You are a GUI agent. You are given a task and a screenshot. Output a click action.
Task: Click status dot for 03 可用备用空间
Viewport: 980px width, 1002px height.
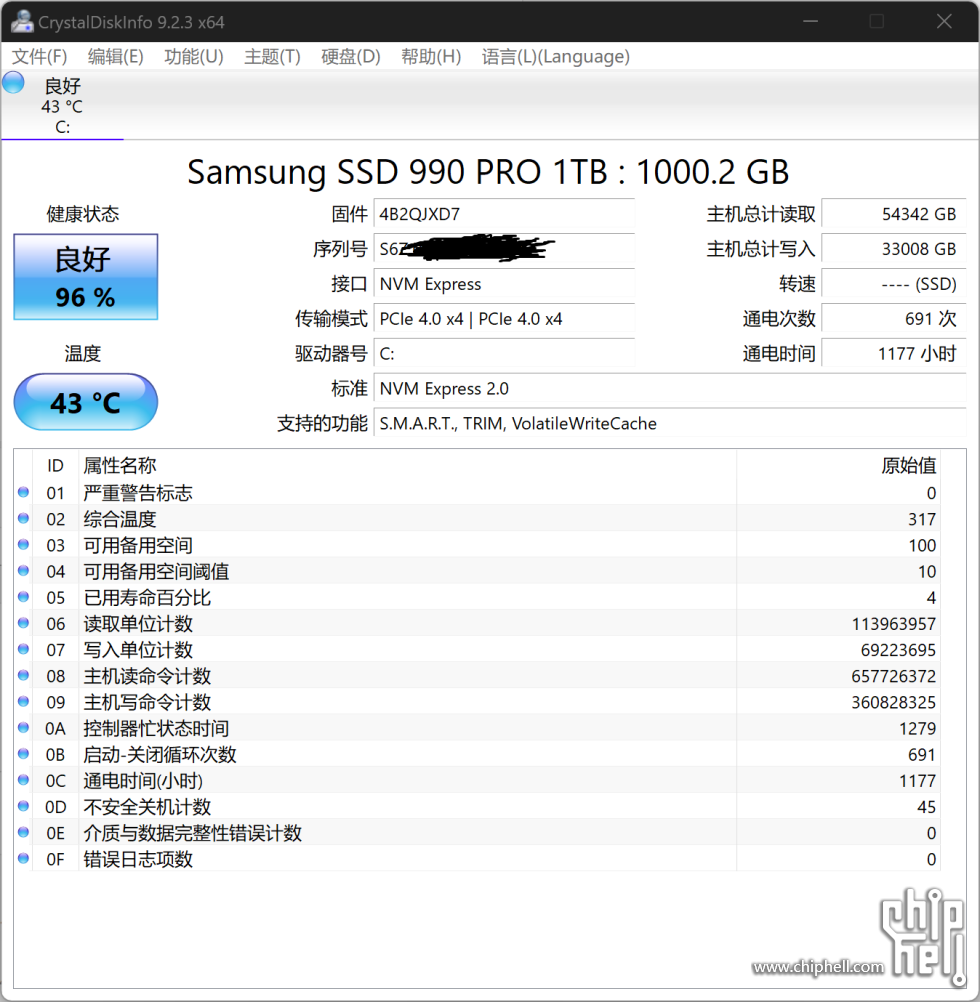pyautogui.click(x=24, y=544)
